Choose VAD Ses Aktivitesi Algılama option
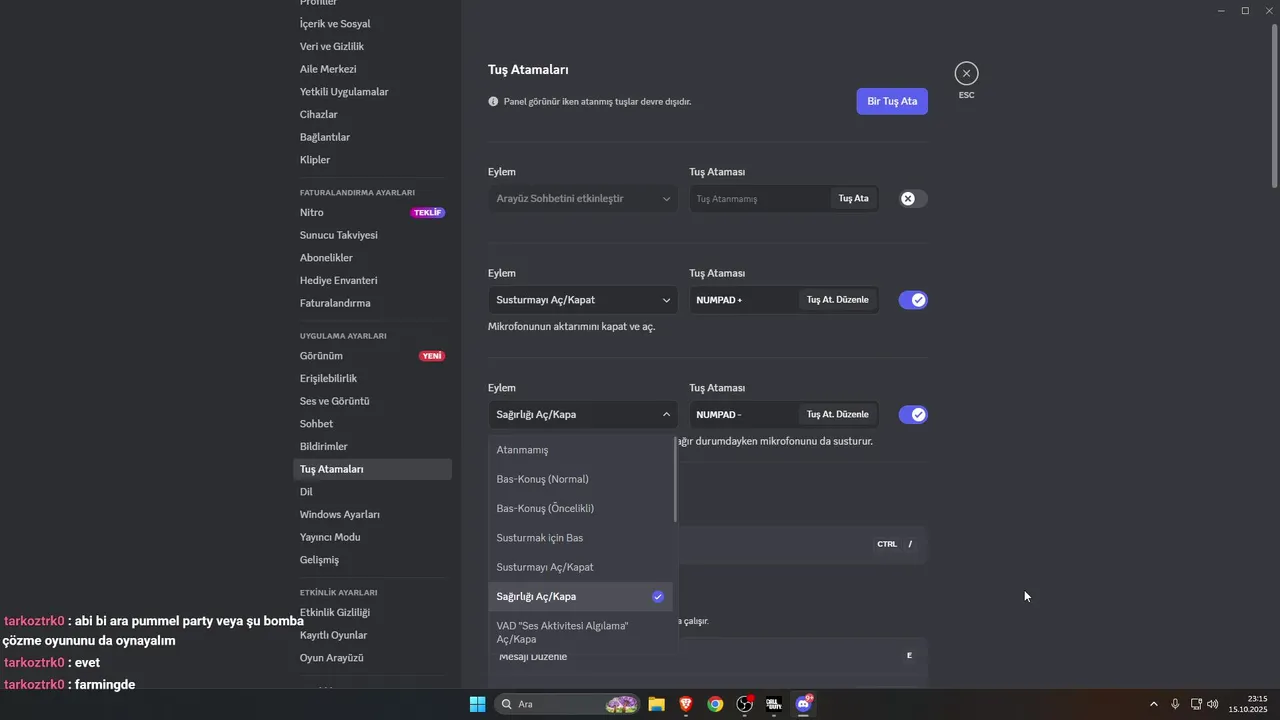The image size is (1280, 720). pos(581,632)
